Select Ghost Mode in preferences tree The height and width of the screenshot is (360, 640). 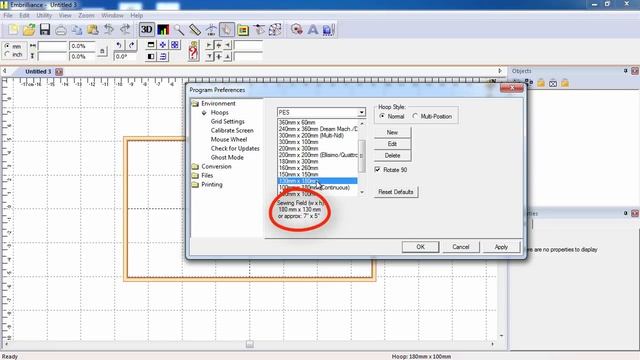click(x=227, y=158)
